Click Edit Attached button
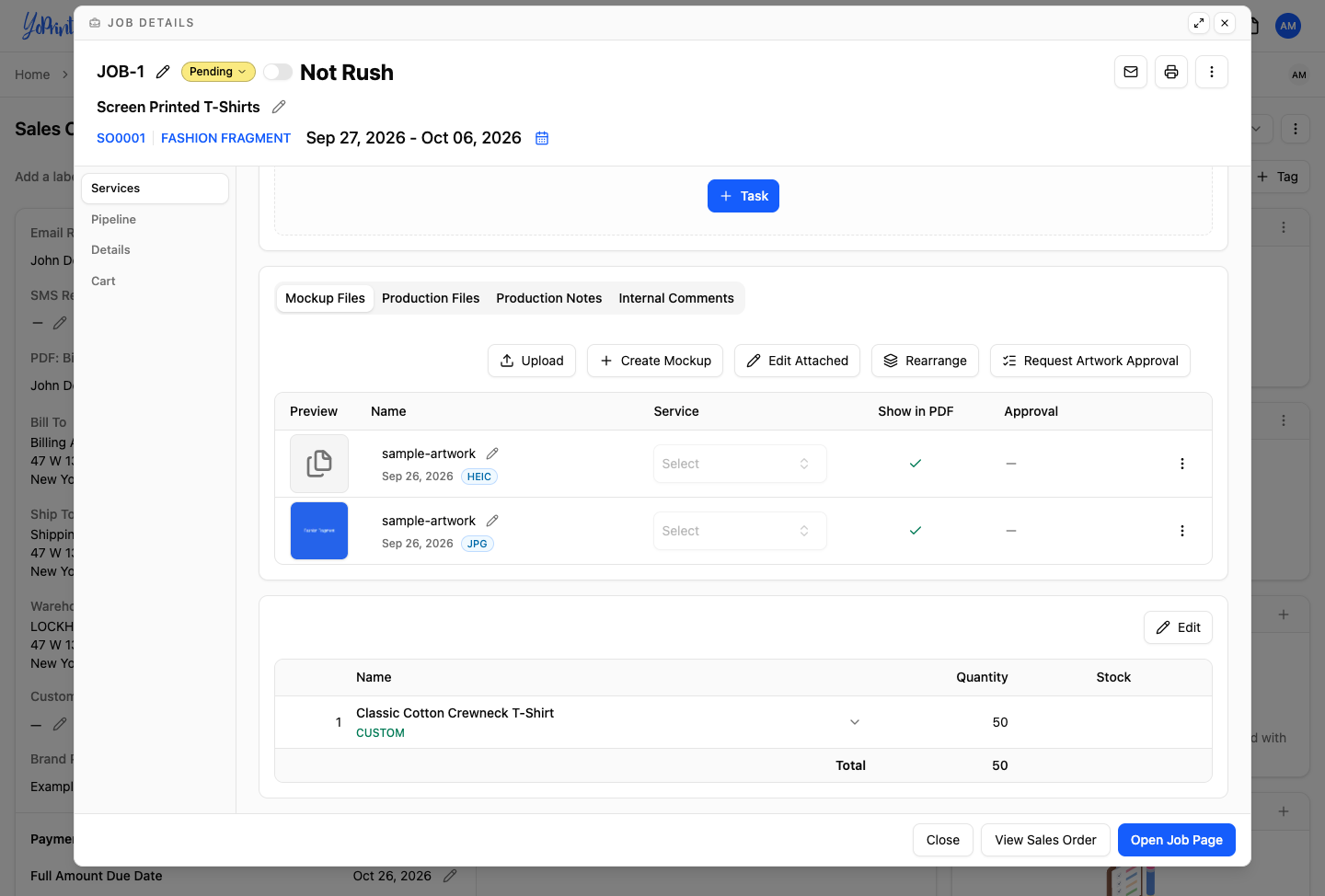The image size is (1325, 896). click(797, 361)
